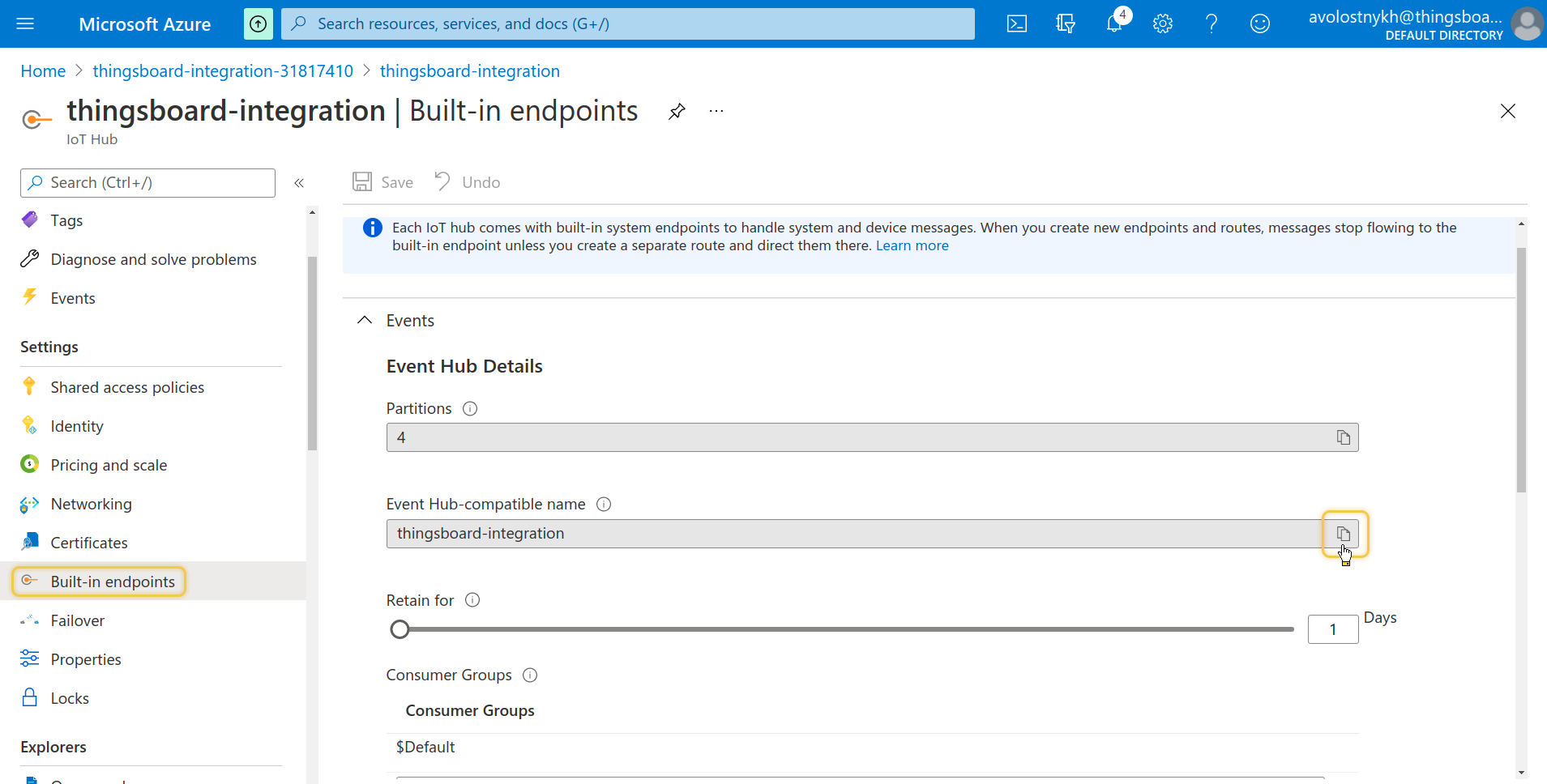The image size is (1547, 784).
Task: Click the Event Hub Details heading
Action: [464, 366]
